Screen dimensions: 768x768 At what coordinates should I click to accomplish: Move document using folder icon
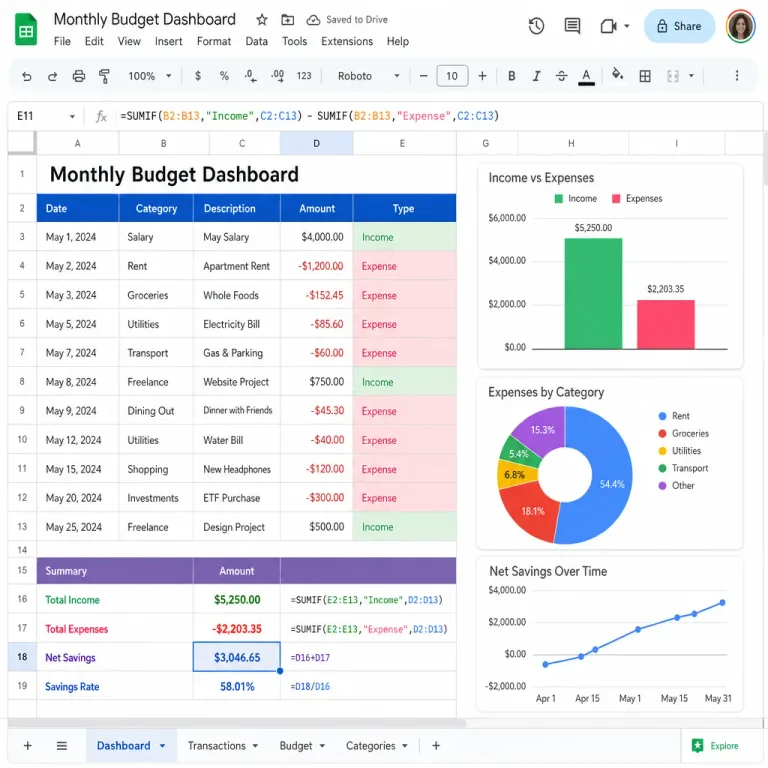[288, 20]
